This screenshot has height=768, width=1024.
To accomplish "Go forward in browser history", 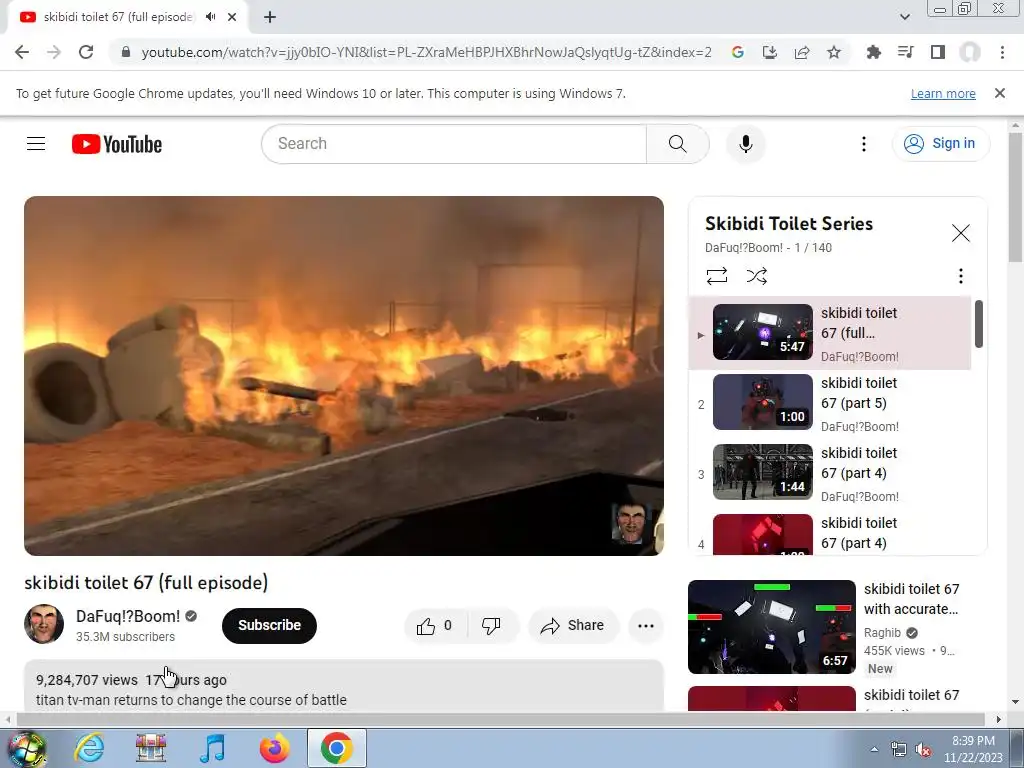I will (x=54, y=52).
